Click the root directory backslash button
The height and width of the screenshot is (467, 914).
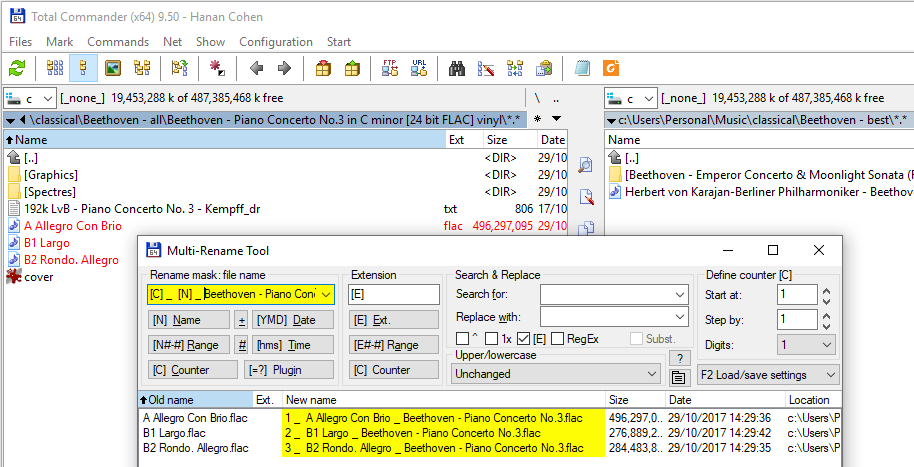point(537,98)
